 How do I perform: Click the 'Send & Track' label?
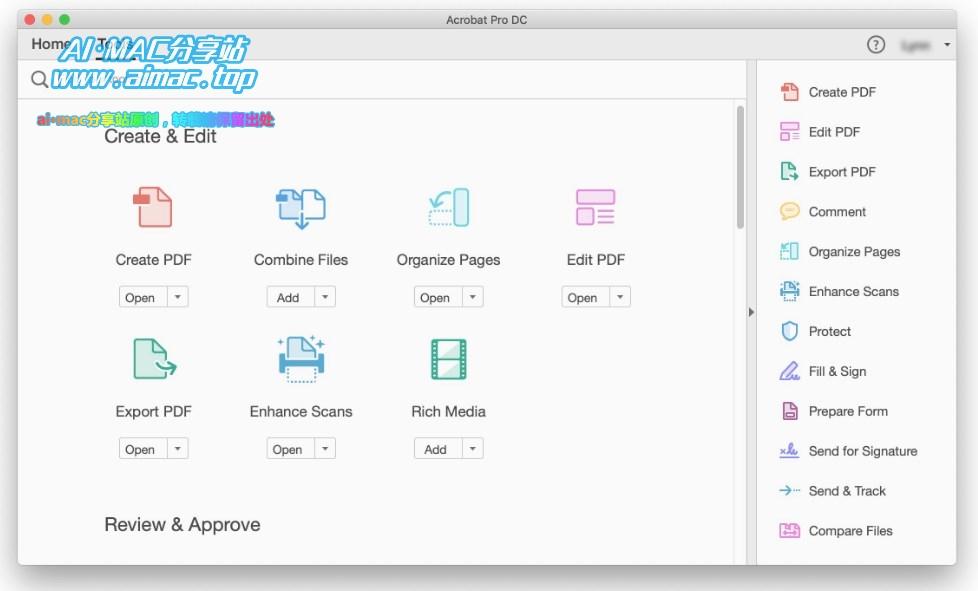(x=847, y=491)
